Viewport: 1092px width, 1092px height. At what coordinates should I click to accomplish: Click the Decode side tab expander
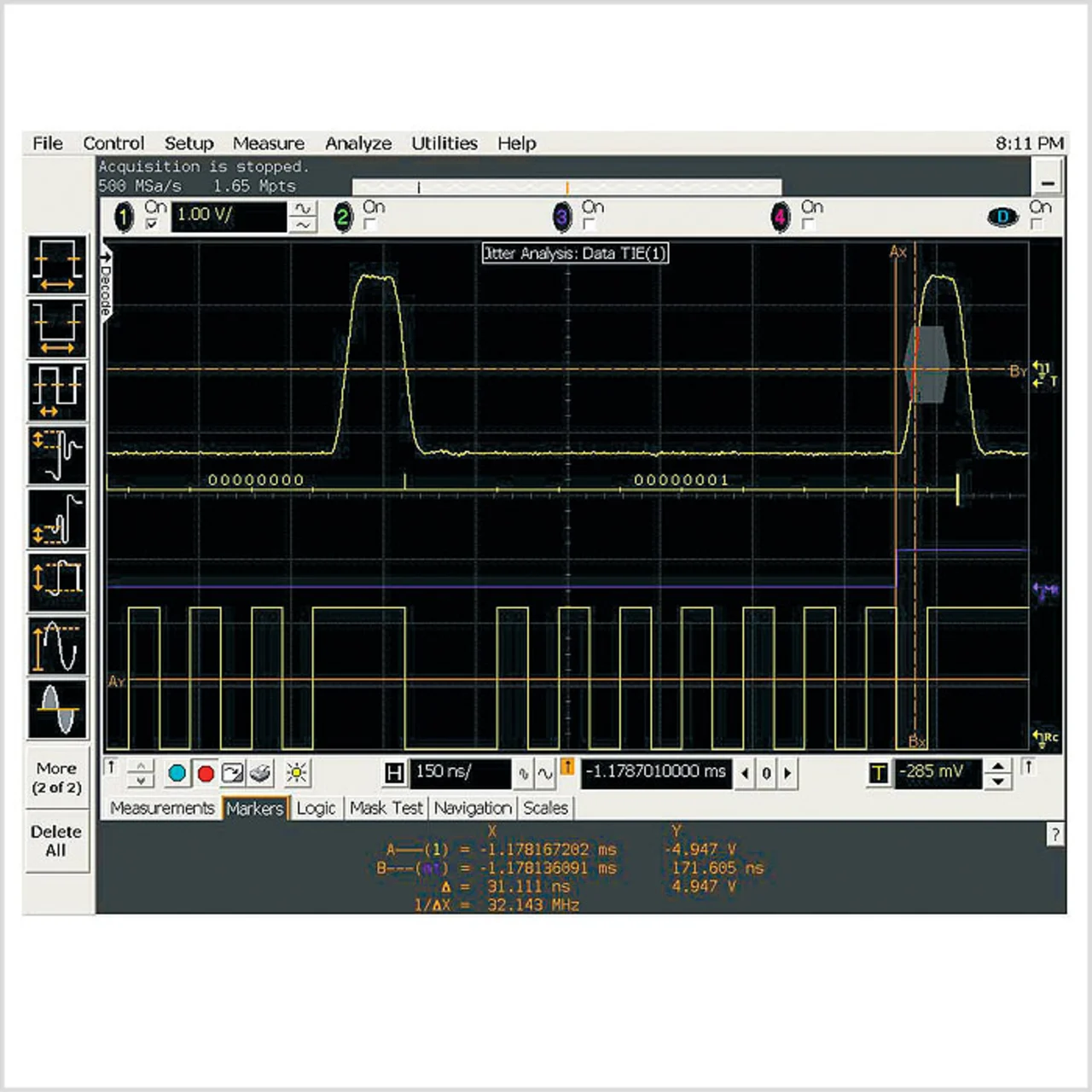106,282
